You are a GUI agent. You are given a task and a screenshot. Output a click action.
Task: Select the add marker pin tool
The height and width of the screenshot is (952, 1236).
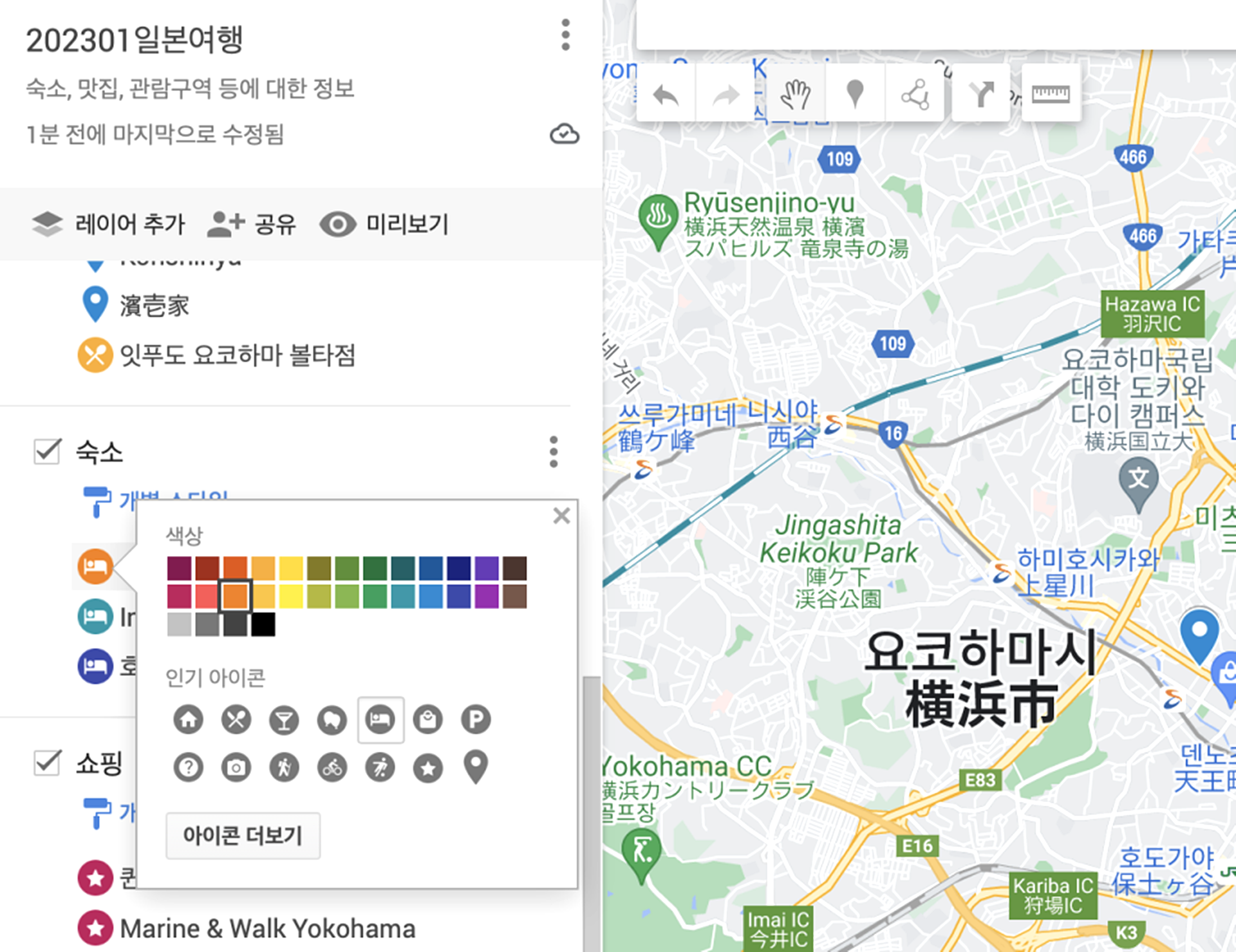[854, 95]
